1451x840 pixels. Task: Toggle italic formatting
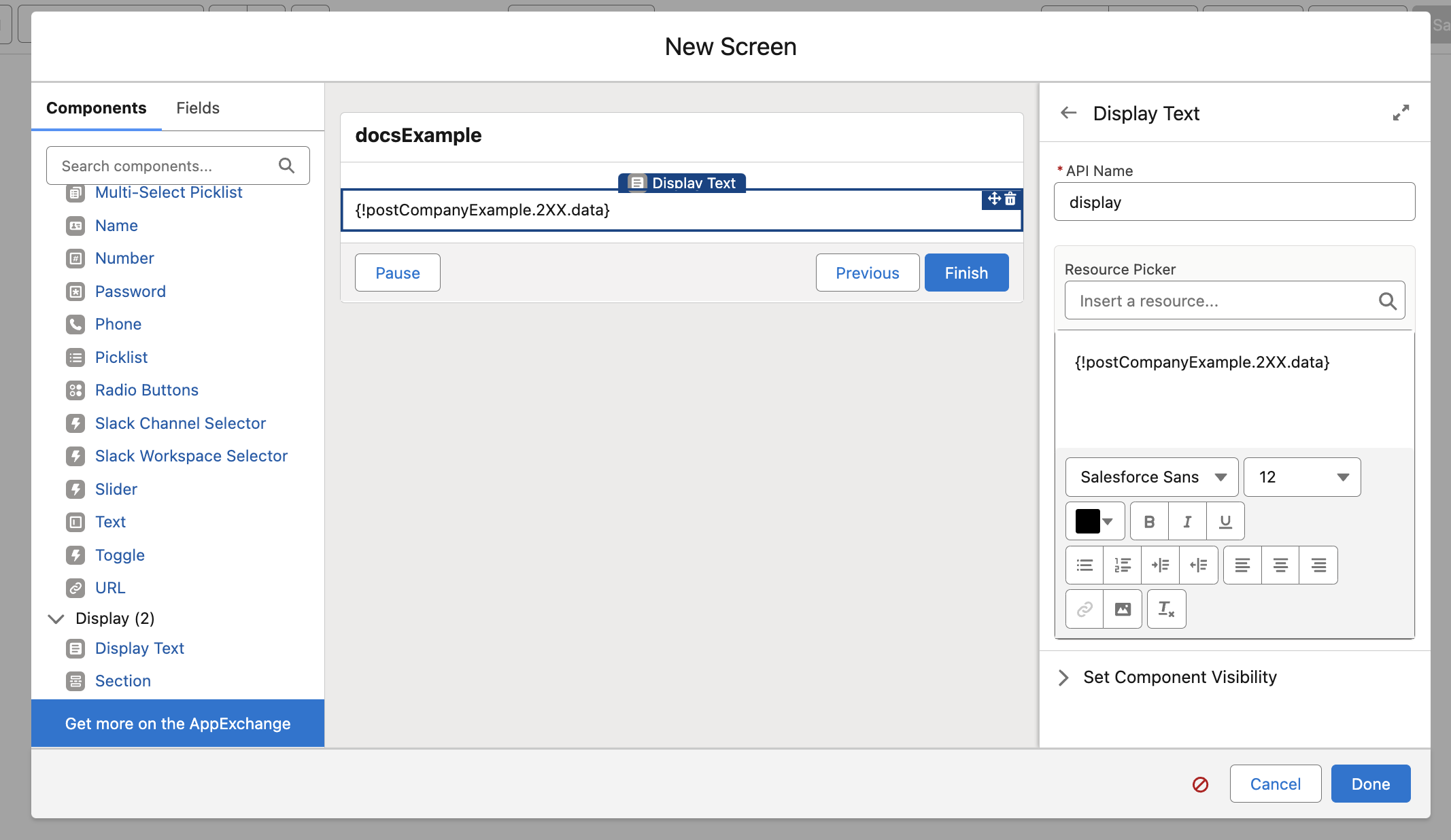point(1187,521)
